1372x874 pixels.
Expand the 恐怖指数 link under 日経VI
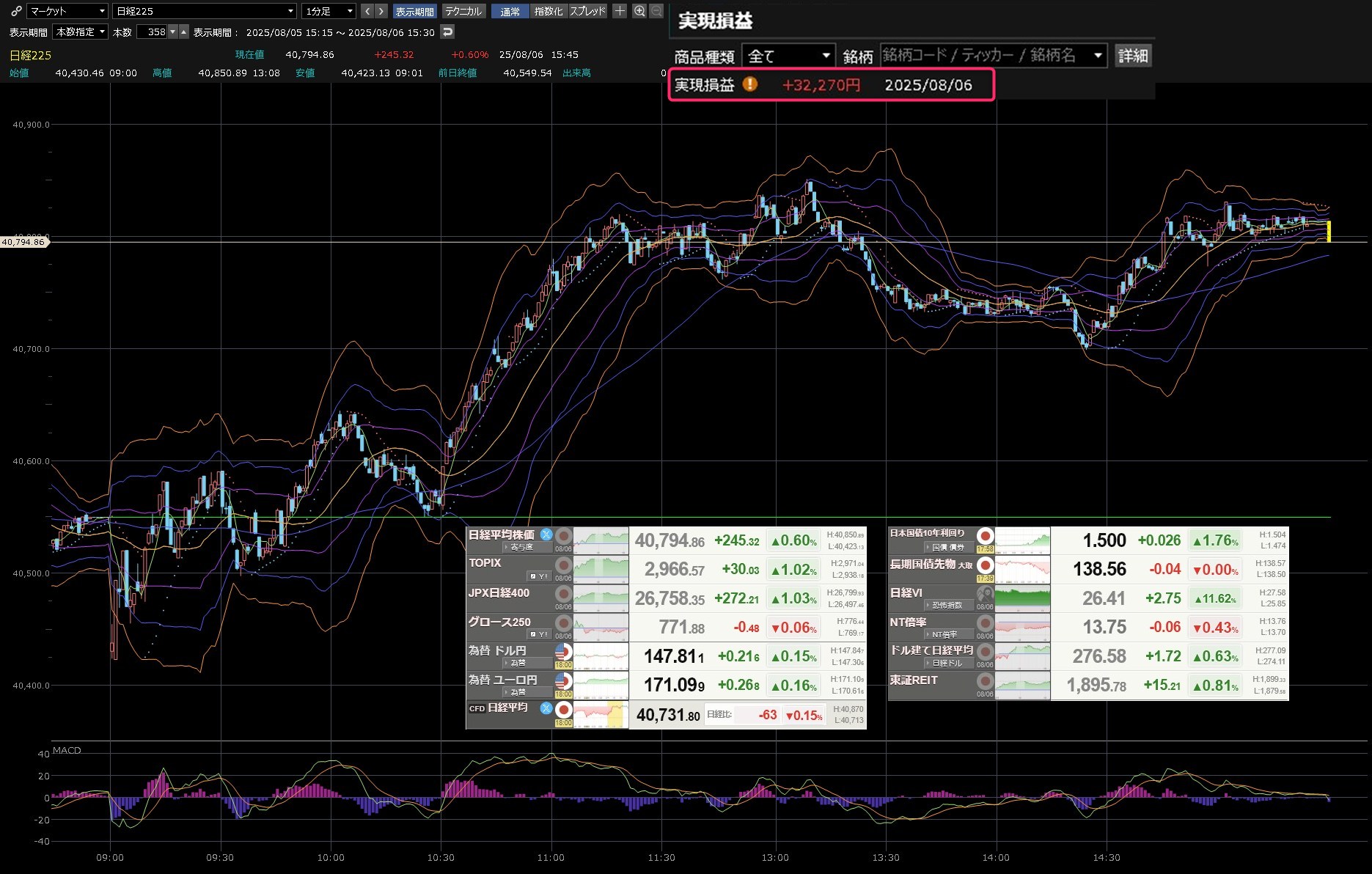click(949, 605)
